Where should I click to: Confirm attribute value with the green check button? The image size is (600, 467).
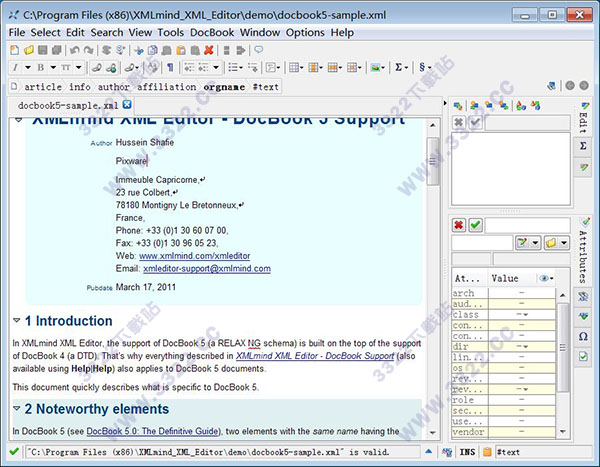[475, 225]
